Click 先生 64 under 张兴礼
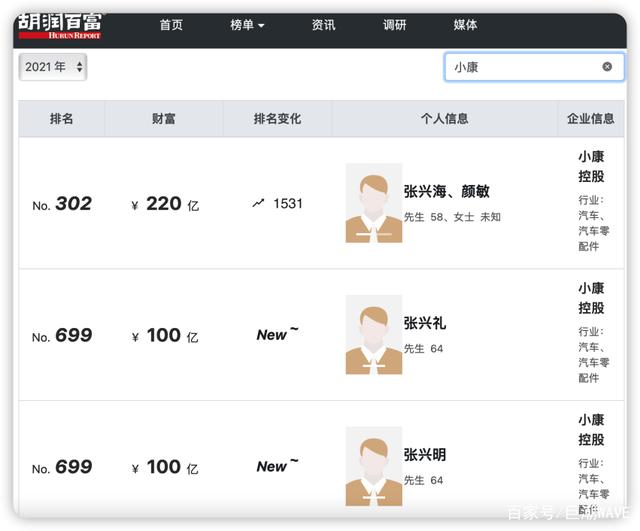This screenshot has height=531, width=640. tap(423, 349)
